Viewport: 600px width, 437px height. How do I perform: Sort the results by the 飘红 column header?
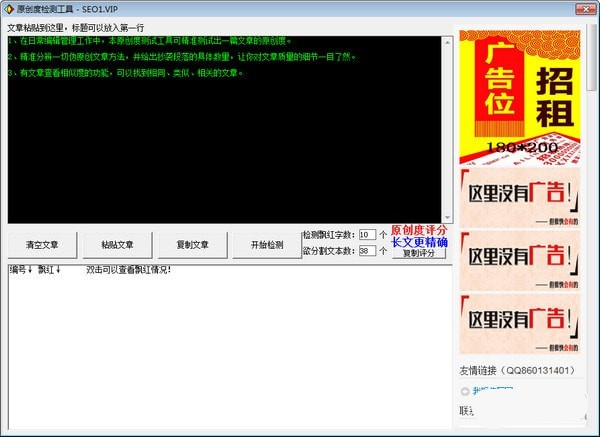tap(49, 270)
